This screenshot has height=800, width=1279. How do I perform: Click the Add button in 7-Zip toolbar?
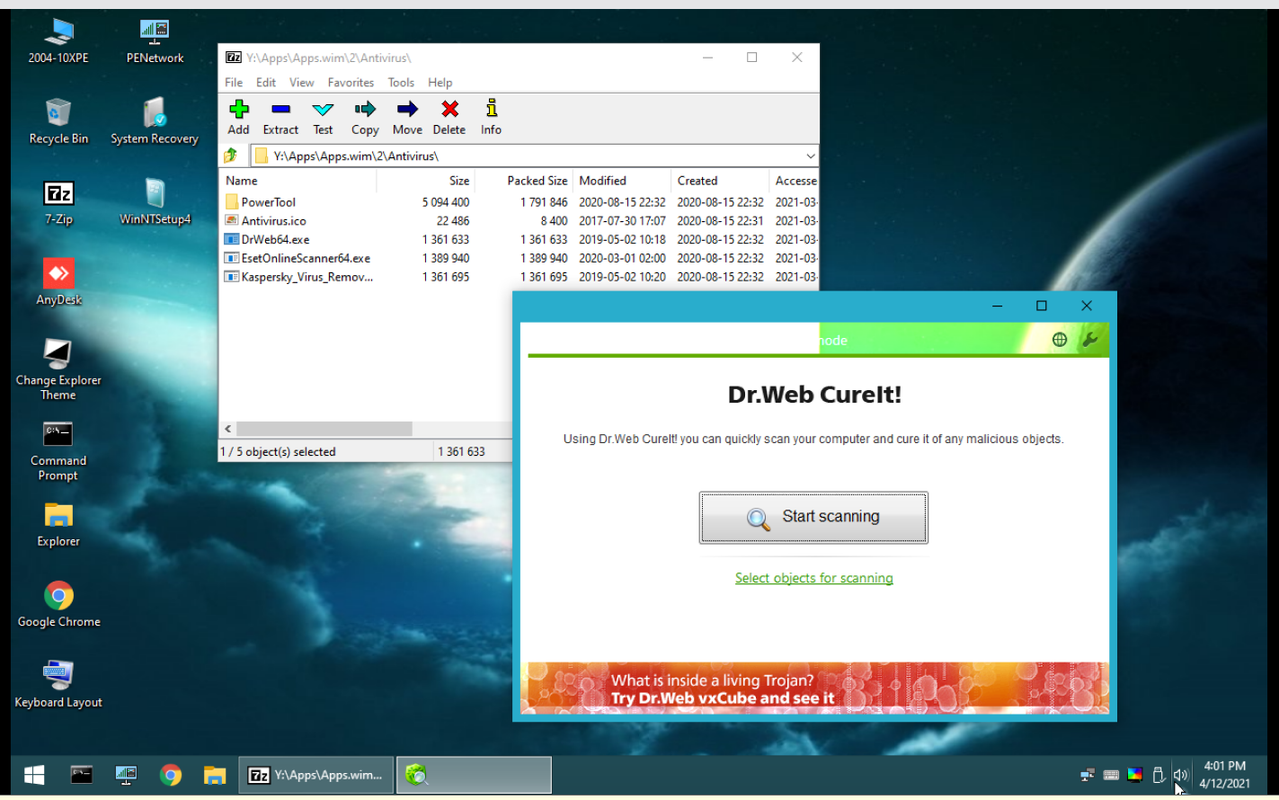coord(238,117)
